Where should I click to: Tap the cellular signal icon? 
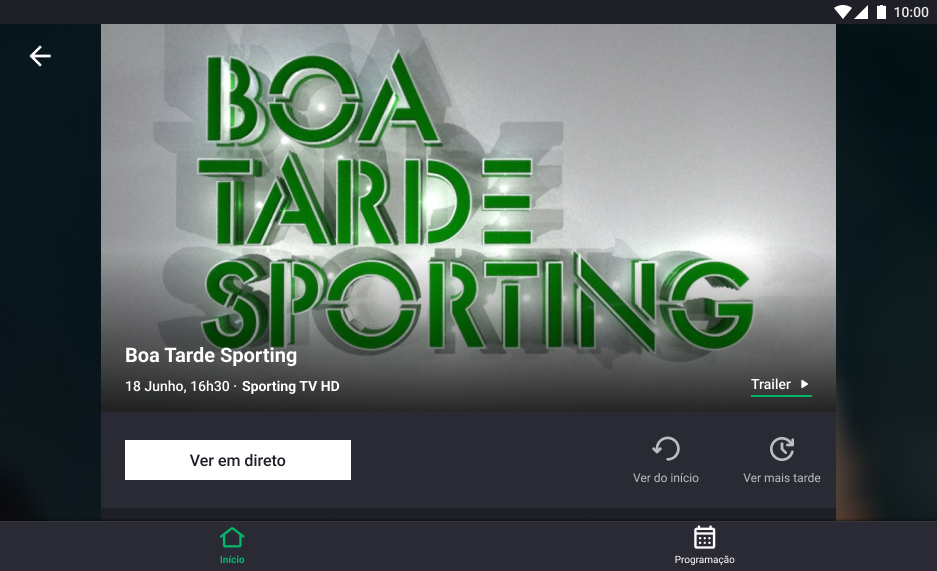click(861, 12)
